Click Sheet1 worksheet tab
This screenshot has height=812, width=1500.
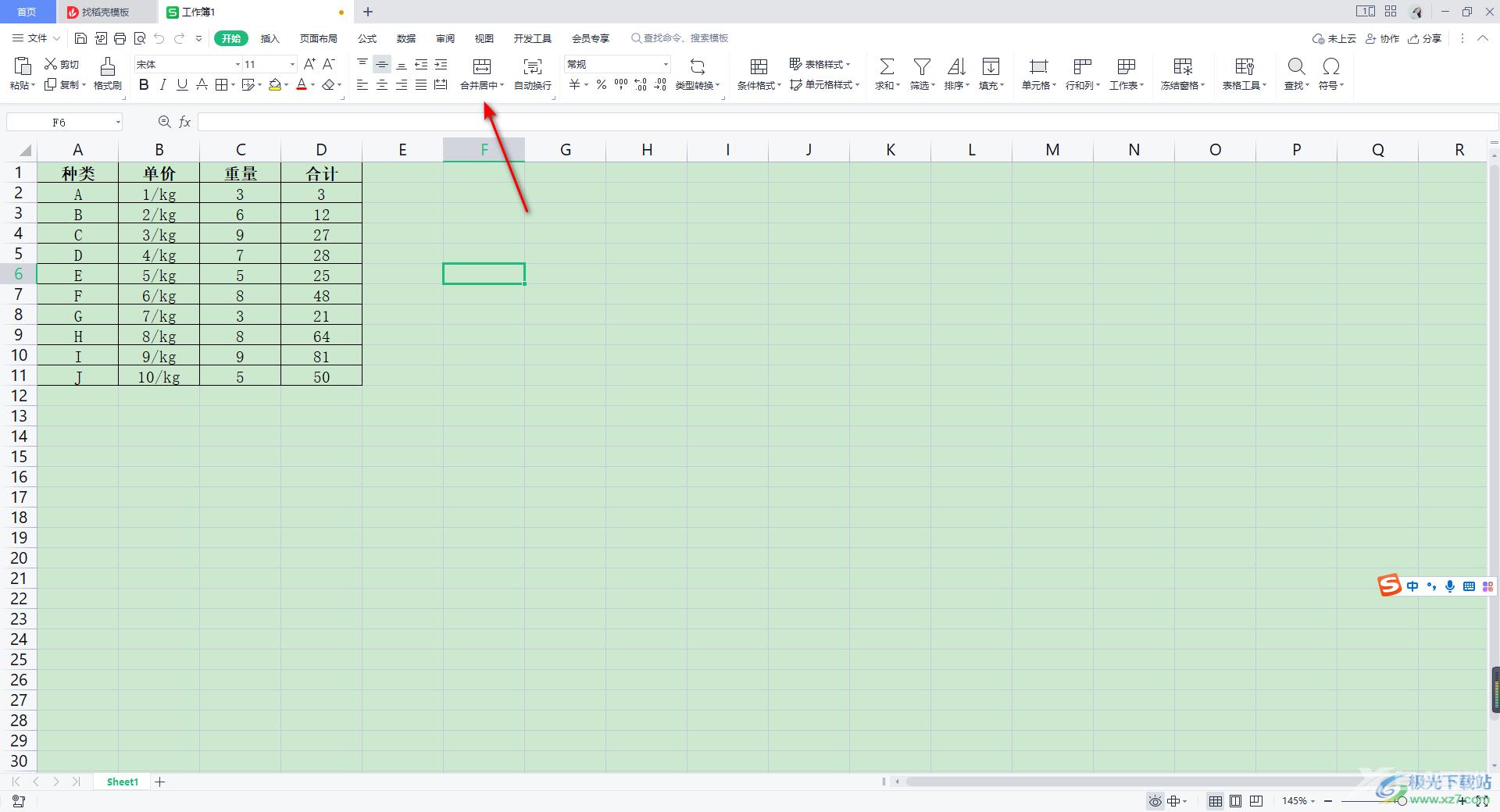click(123, 782)
